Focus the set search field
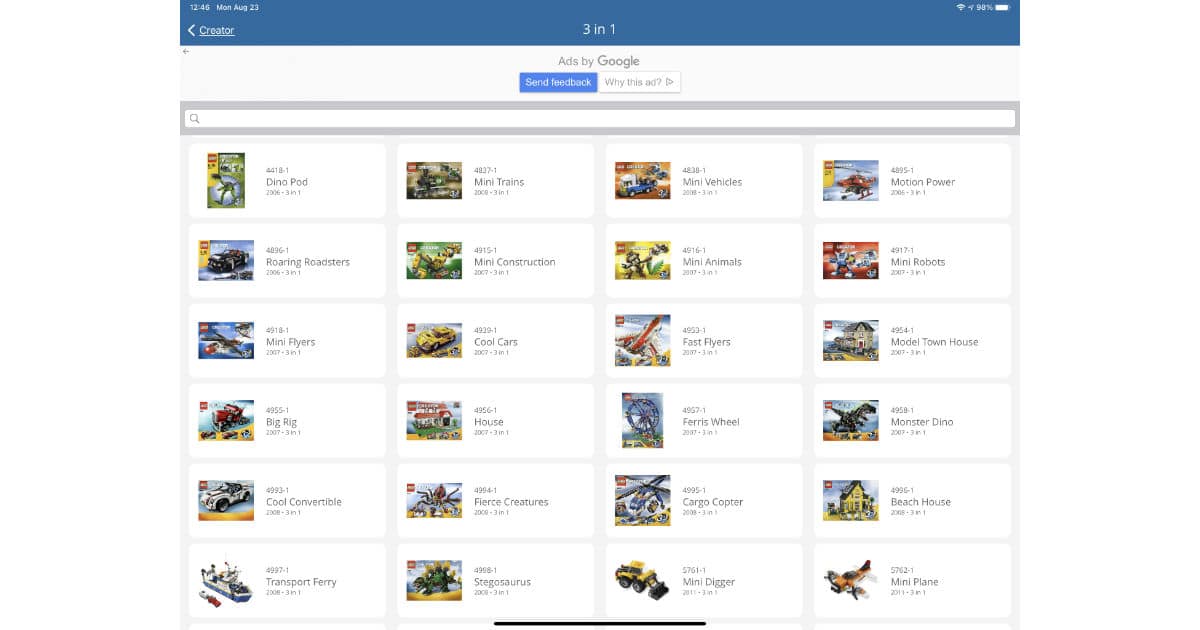 pos(600,118)
